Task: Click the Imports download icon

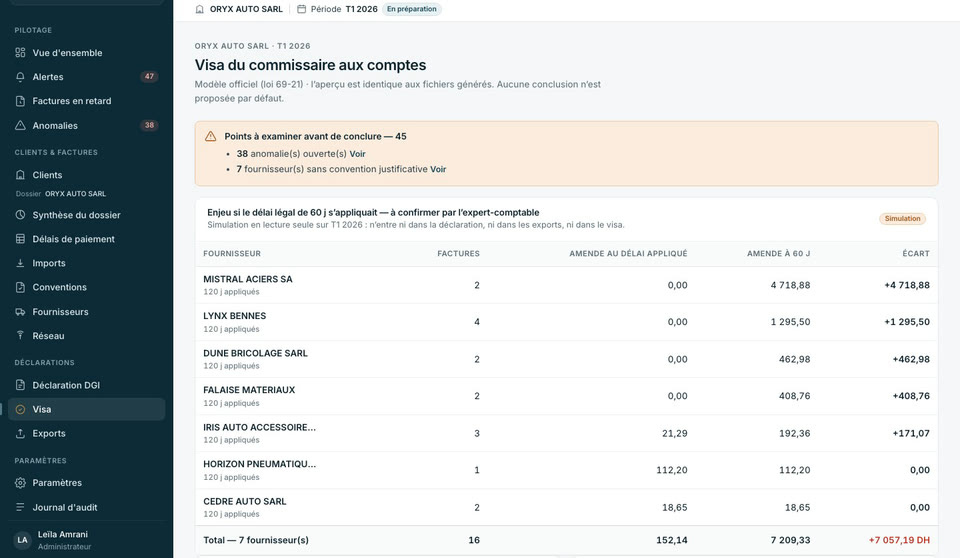Action: 20,263
